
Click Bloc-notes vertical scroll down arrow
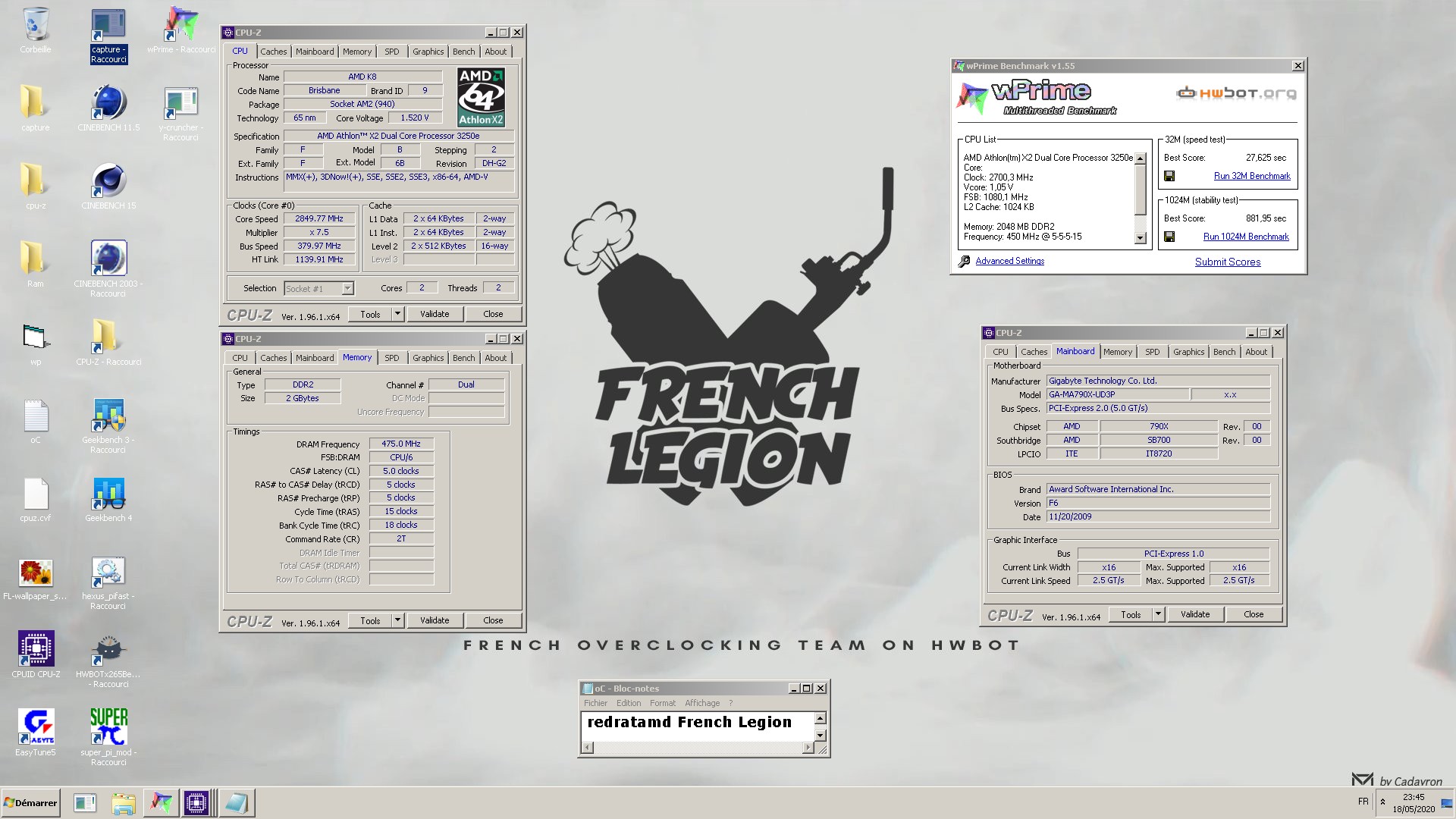click(x=820, y=735)
